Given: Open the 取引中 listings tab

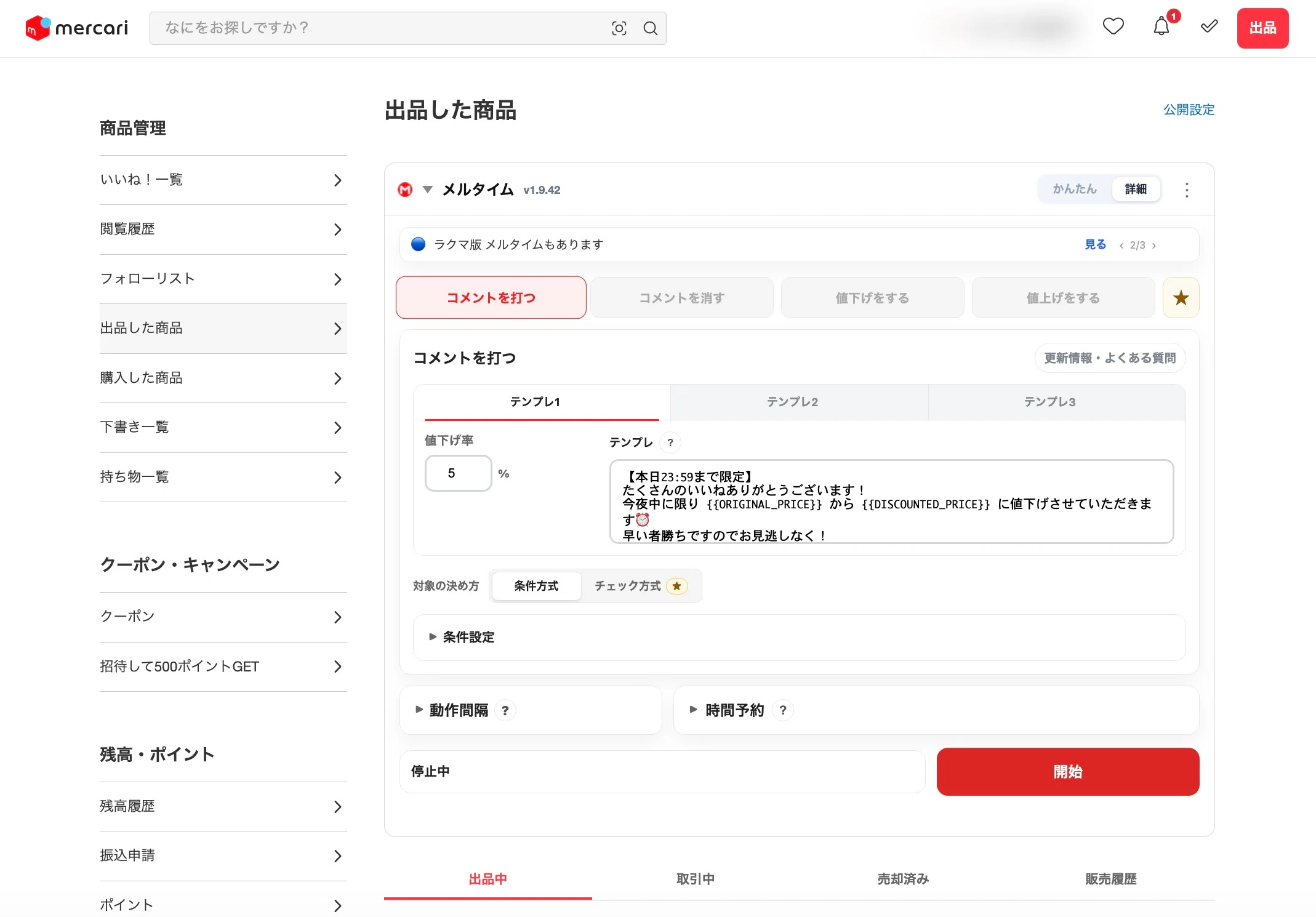Looking at the screenshot, I should (696, 879).
